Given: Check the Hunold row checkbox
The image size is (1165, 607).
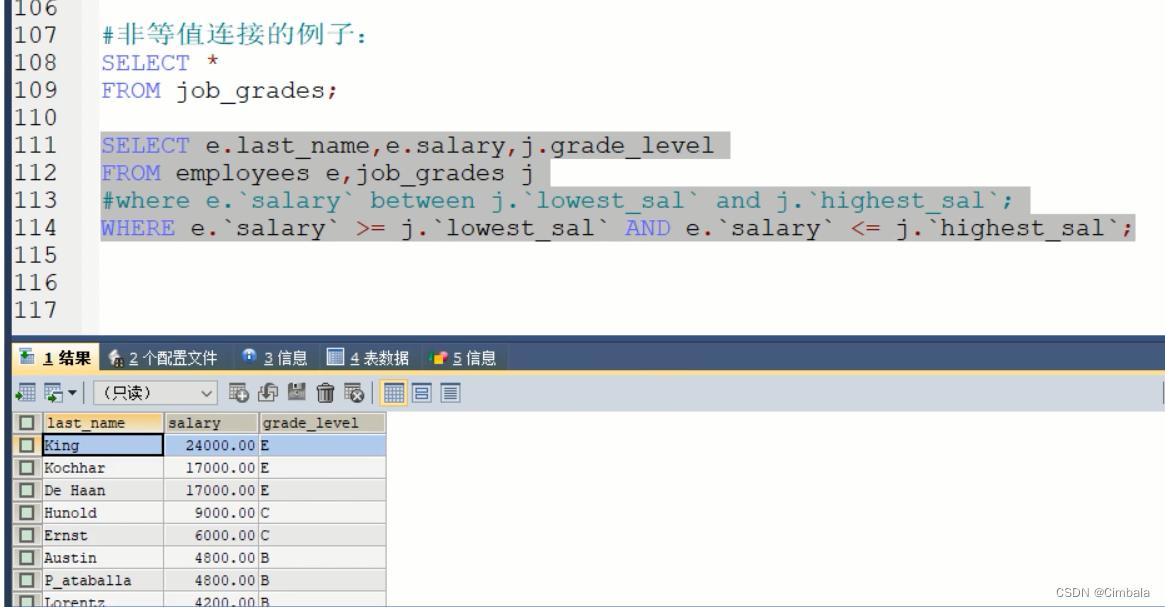Looking at the screenshot, I should point(27,513).
